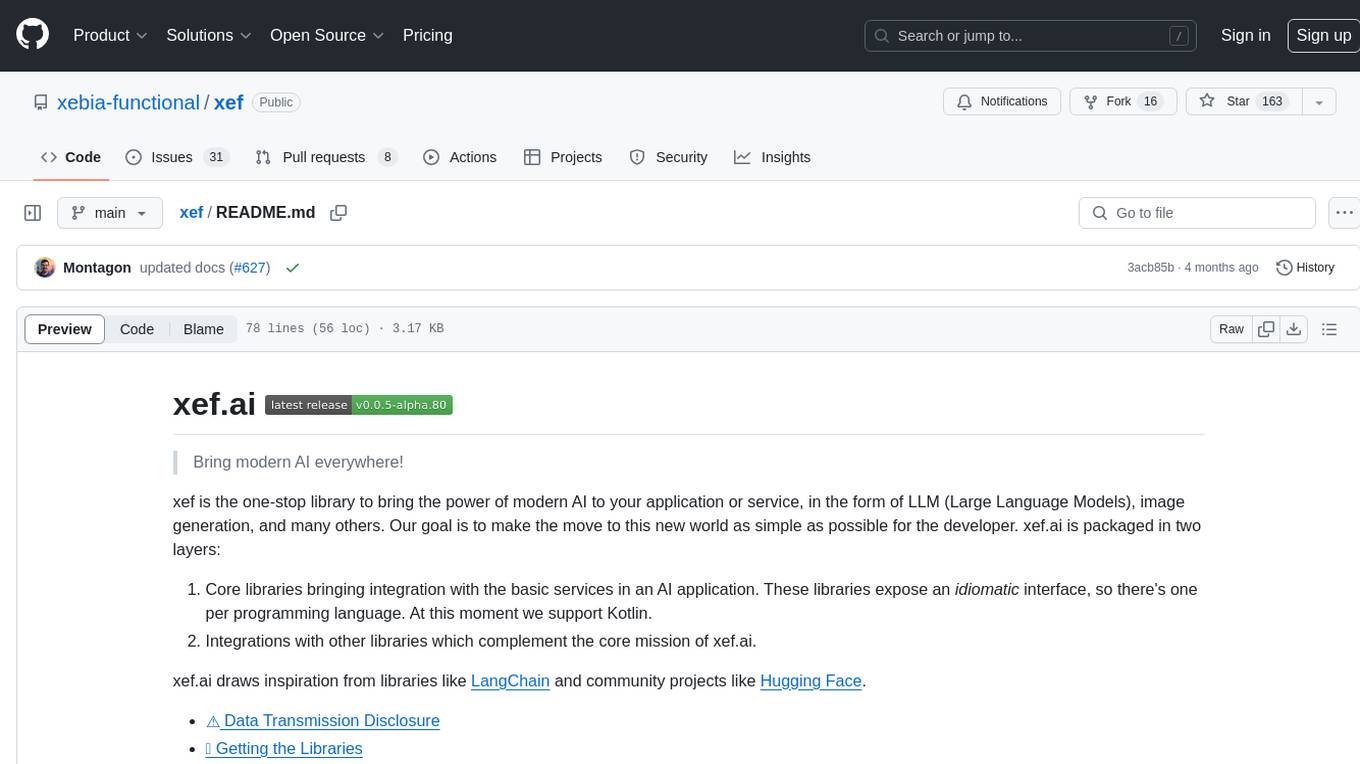Click the pull requests count badge 8
The width and height of the screenshot is (1360, 764).
388,157
